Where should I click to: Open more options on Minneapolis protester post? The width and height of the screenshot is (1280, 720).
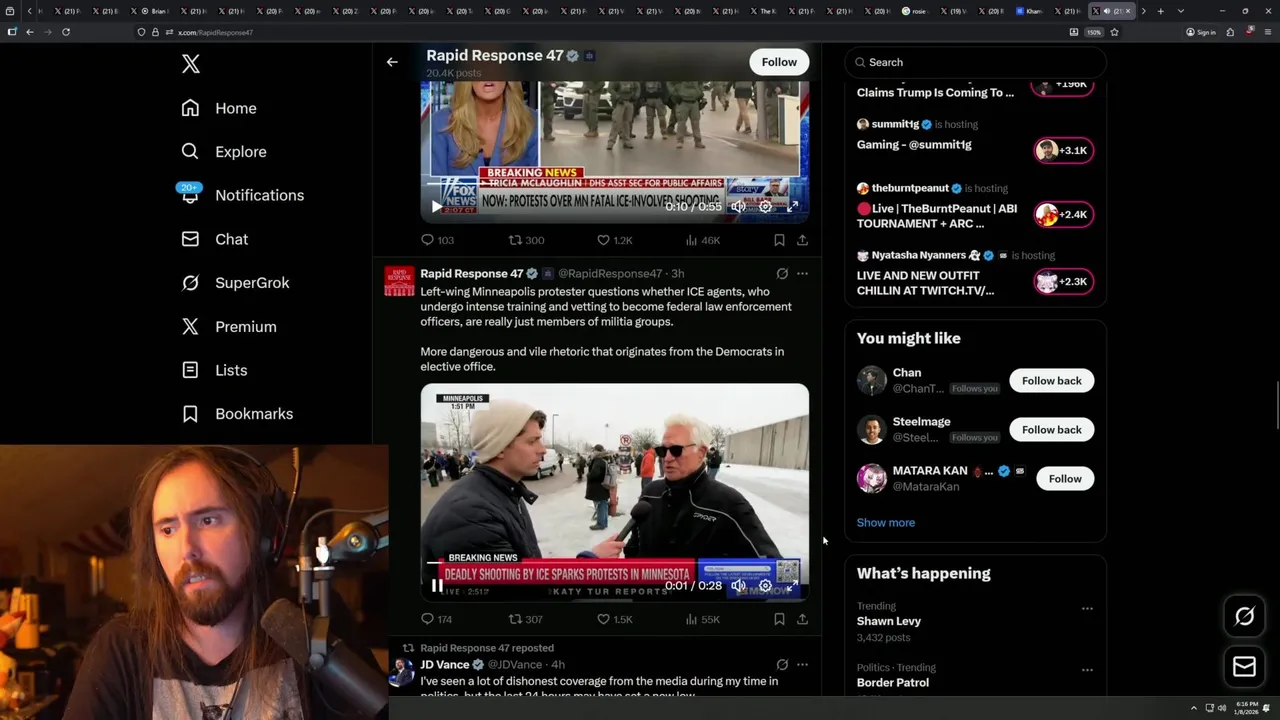click(802, 273)
